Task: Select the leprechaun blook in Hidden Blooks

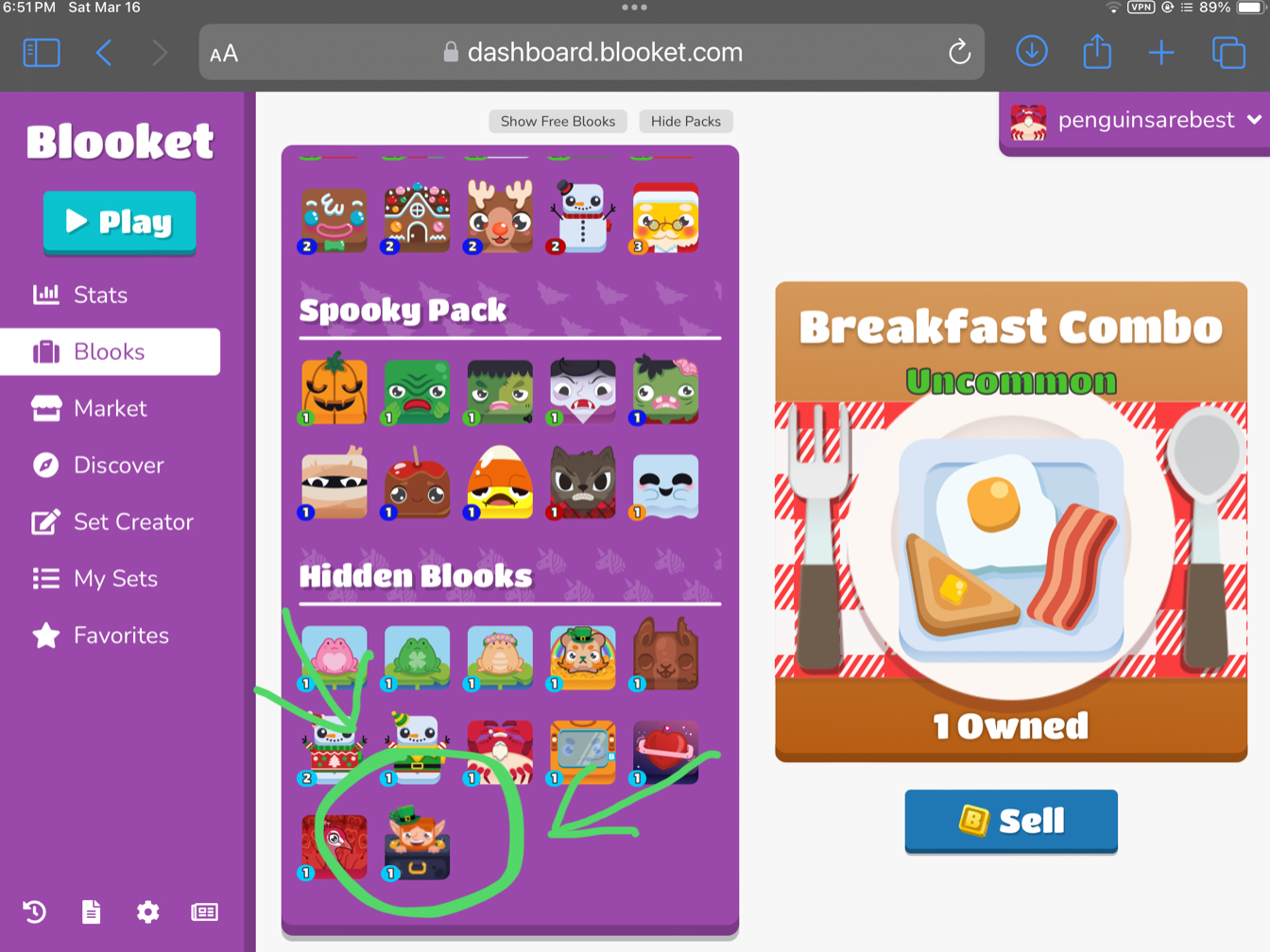Action: tap(417, 842)
